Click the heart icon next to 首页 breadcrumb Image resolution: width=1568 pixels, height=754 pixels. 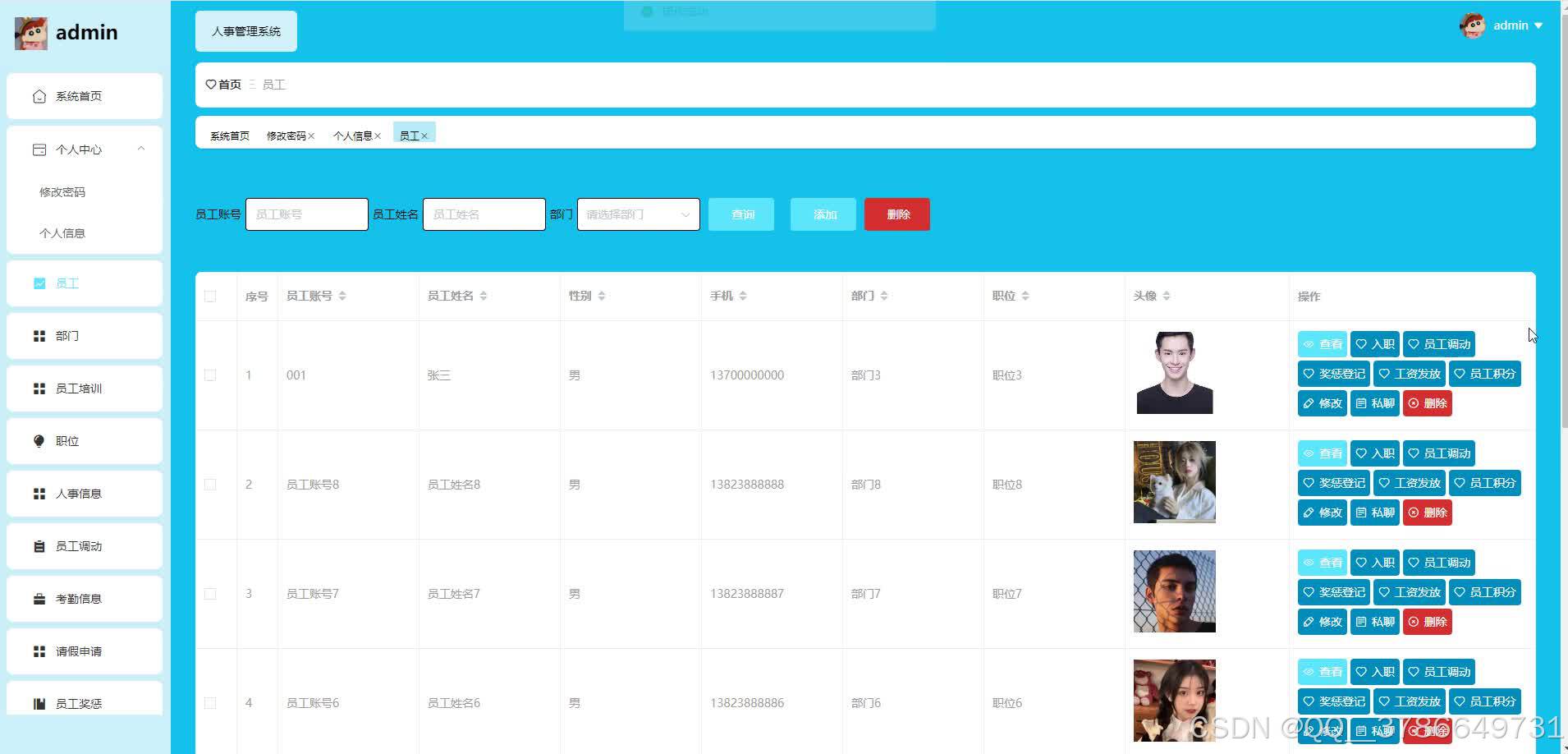coord(211,85)
